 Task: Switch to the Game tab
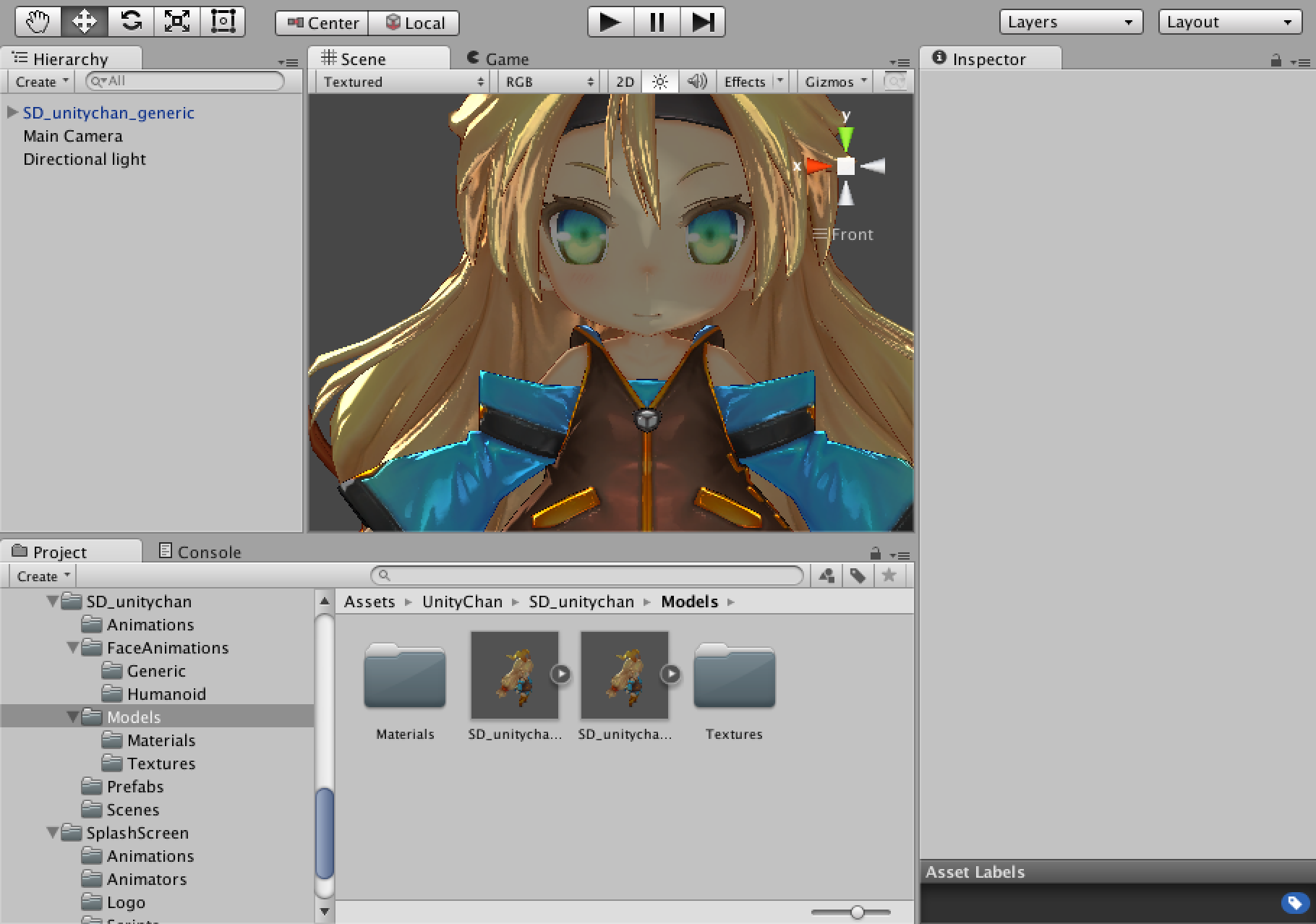tap(499, 59)
